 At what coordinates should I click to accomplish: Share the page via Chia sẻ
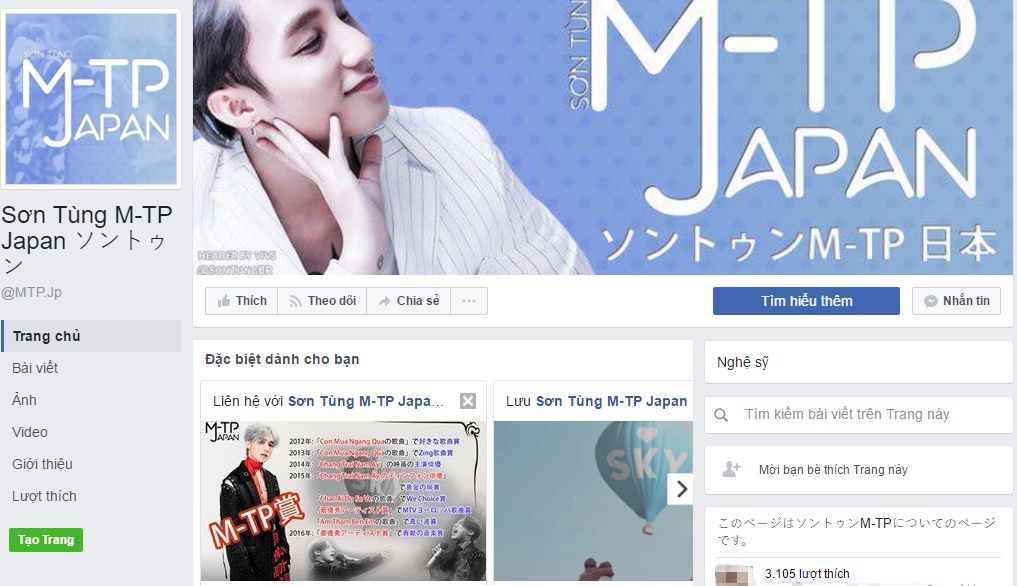409,301
